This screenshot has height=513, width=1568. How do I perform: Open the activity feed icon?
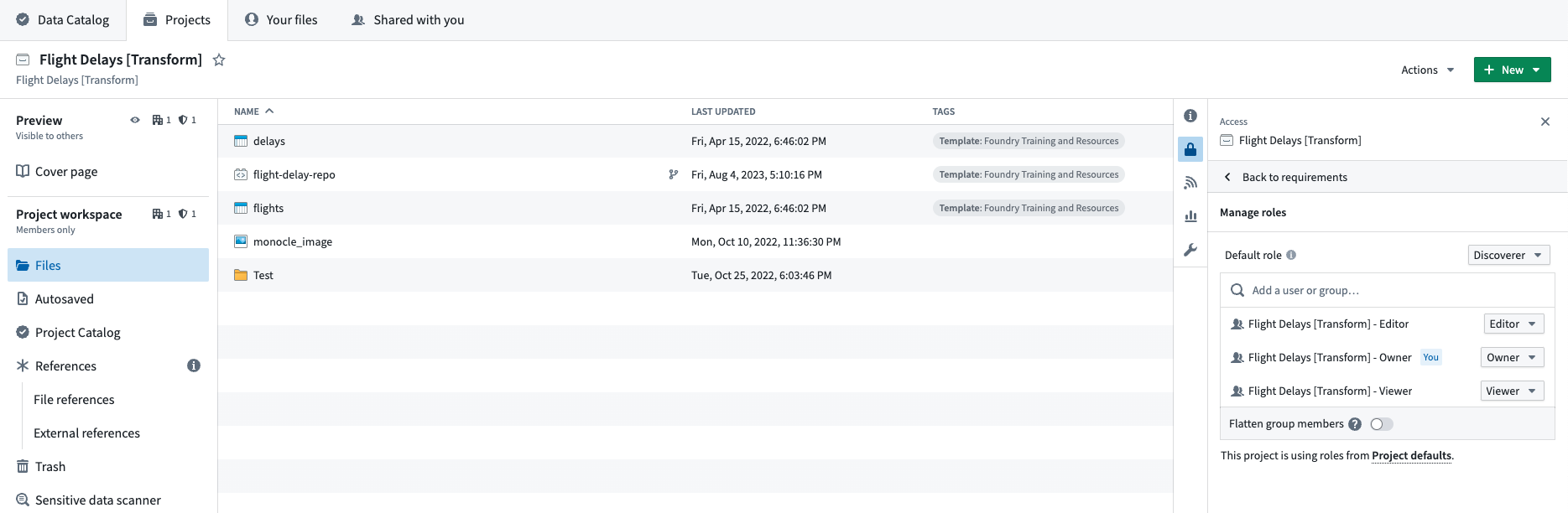point(1190,183)
